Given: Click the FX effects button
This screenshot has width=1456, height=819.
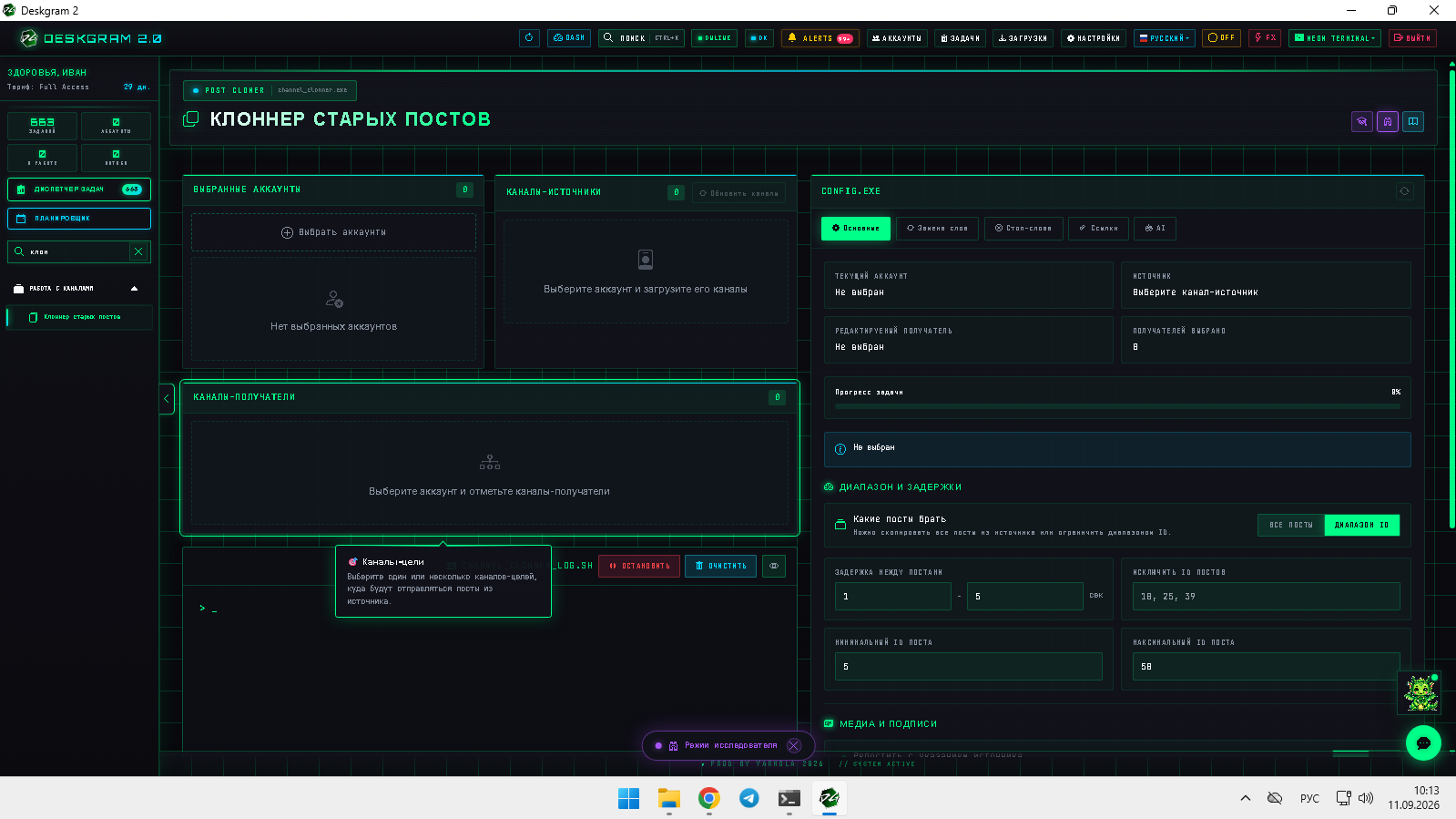Looking at the screenshot, I should 1265,38.
